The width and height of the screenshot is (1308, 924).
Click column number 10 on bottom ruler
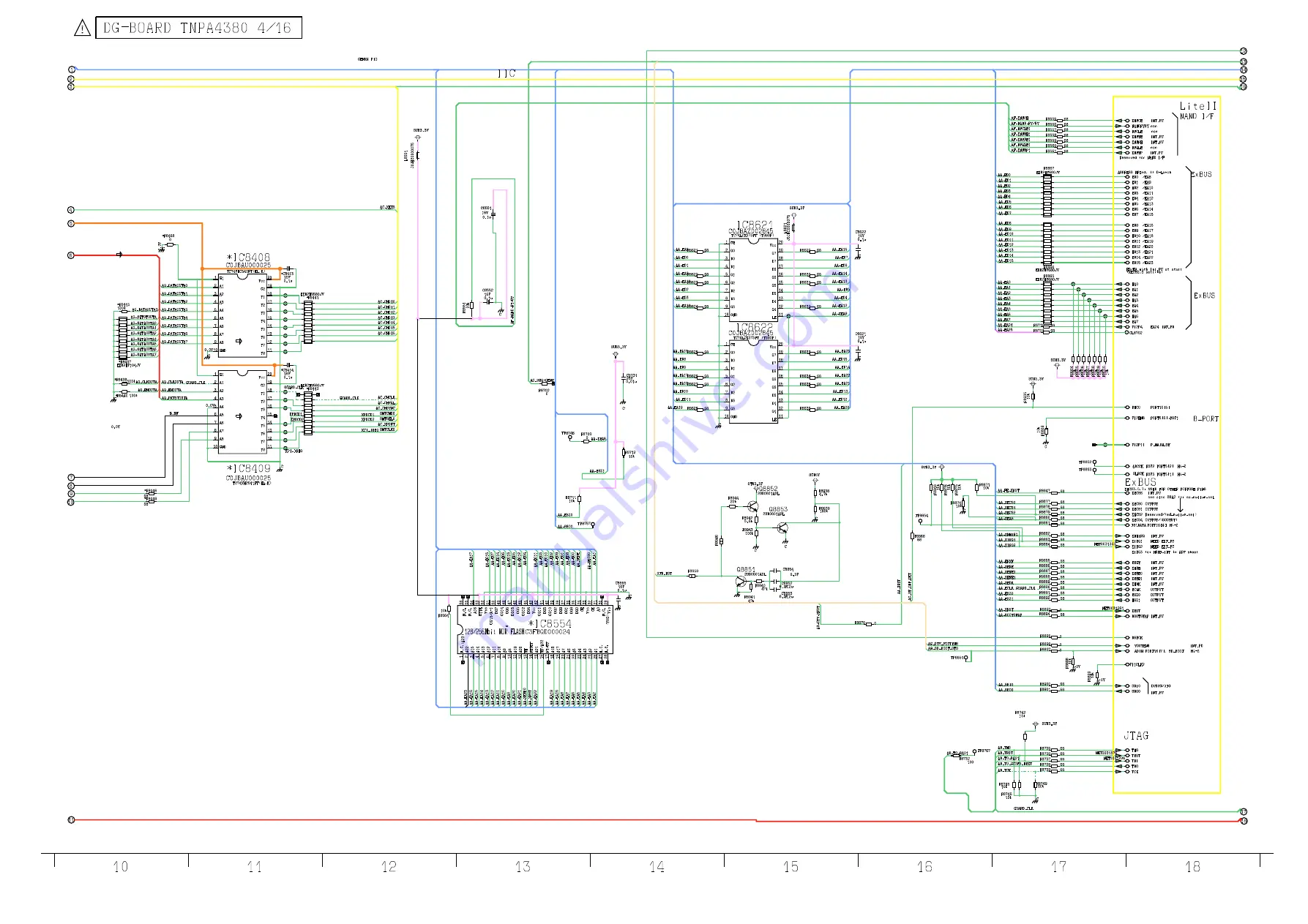coord(121,867)
